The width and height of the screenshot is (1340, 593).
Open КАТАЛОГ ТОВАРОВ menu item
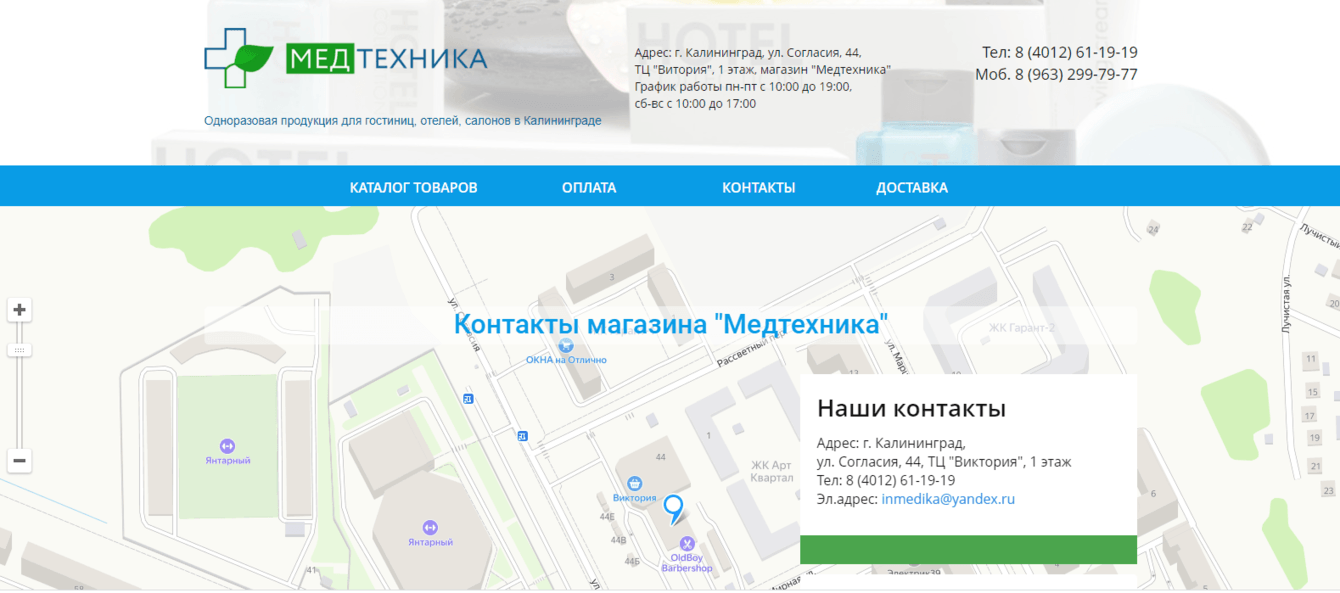[x=413, y=187]
